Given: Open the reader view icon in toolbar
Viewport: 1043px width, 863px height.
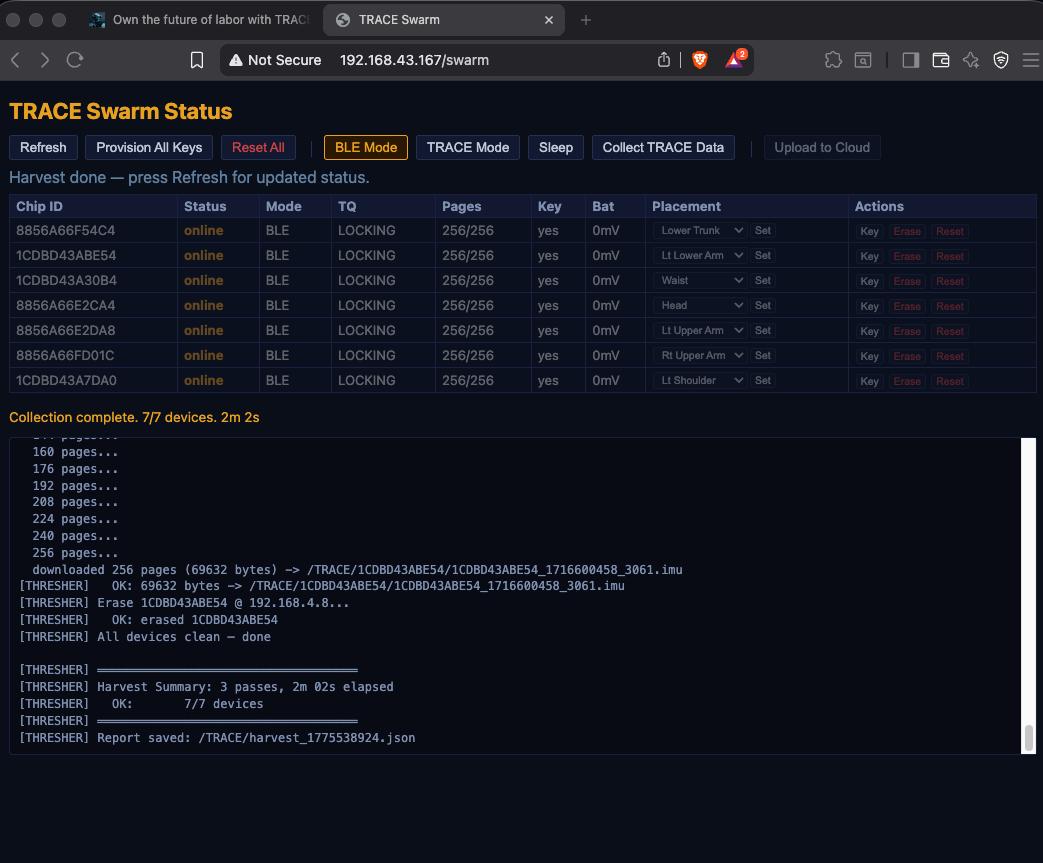Looking at the screenshot, I should tap(863, 61).
